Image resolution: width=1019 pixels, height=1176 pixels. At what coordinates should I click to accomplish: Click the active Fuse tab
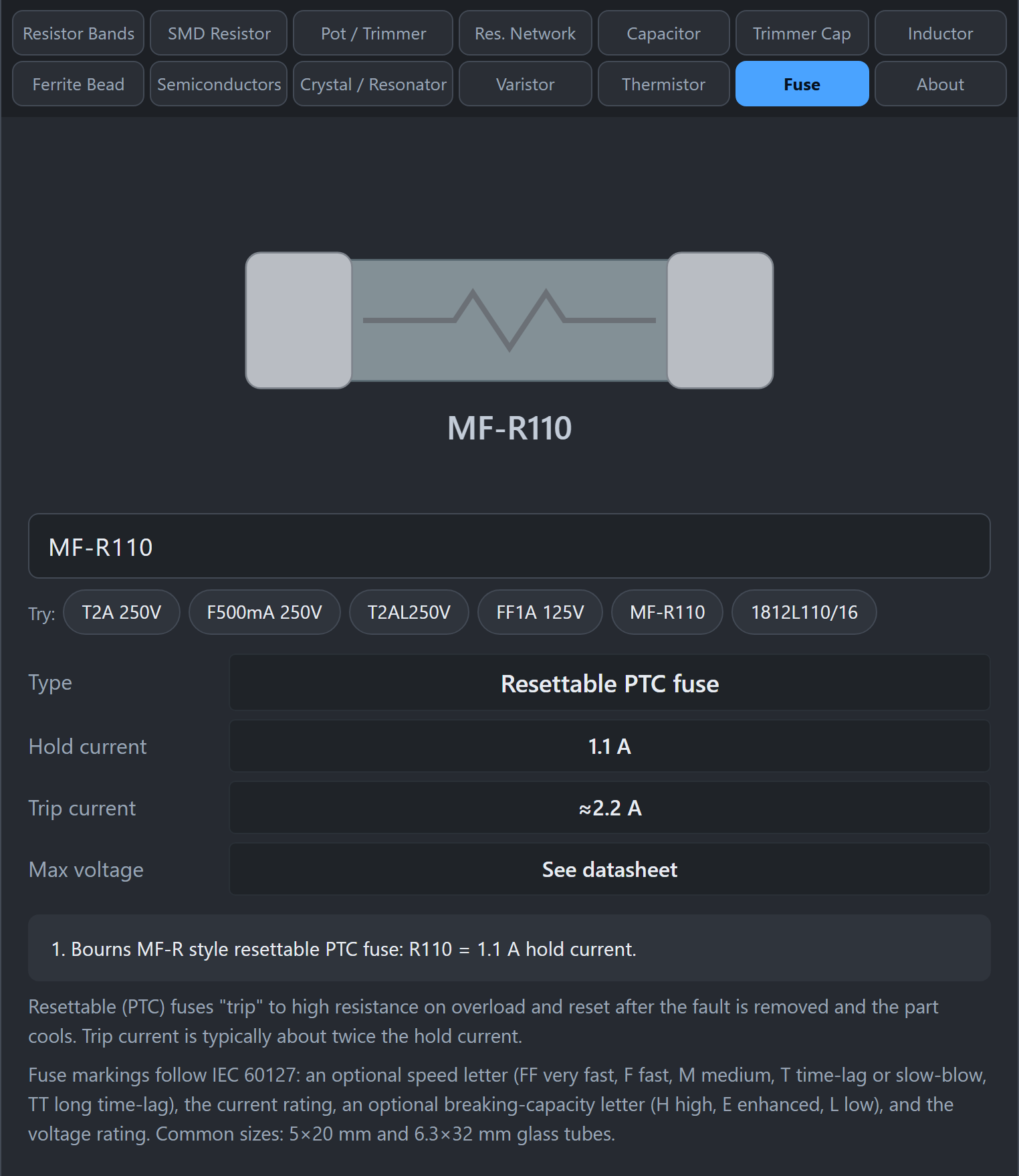pos(802,84)
